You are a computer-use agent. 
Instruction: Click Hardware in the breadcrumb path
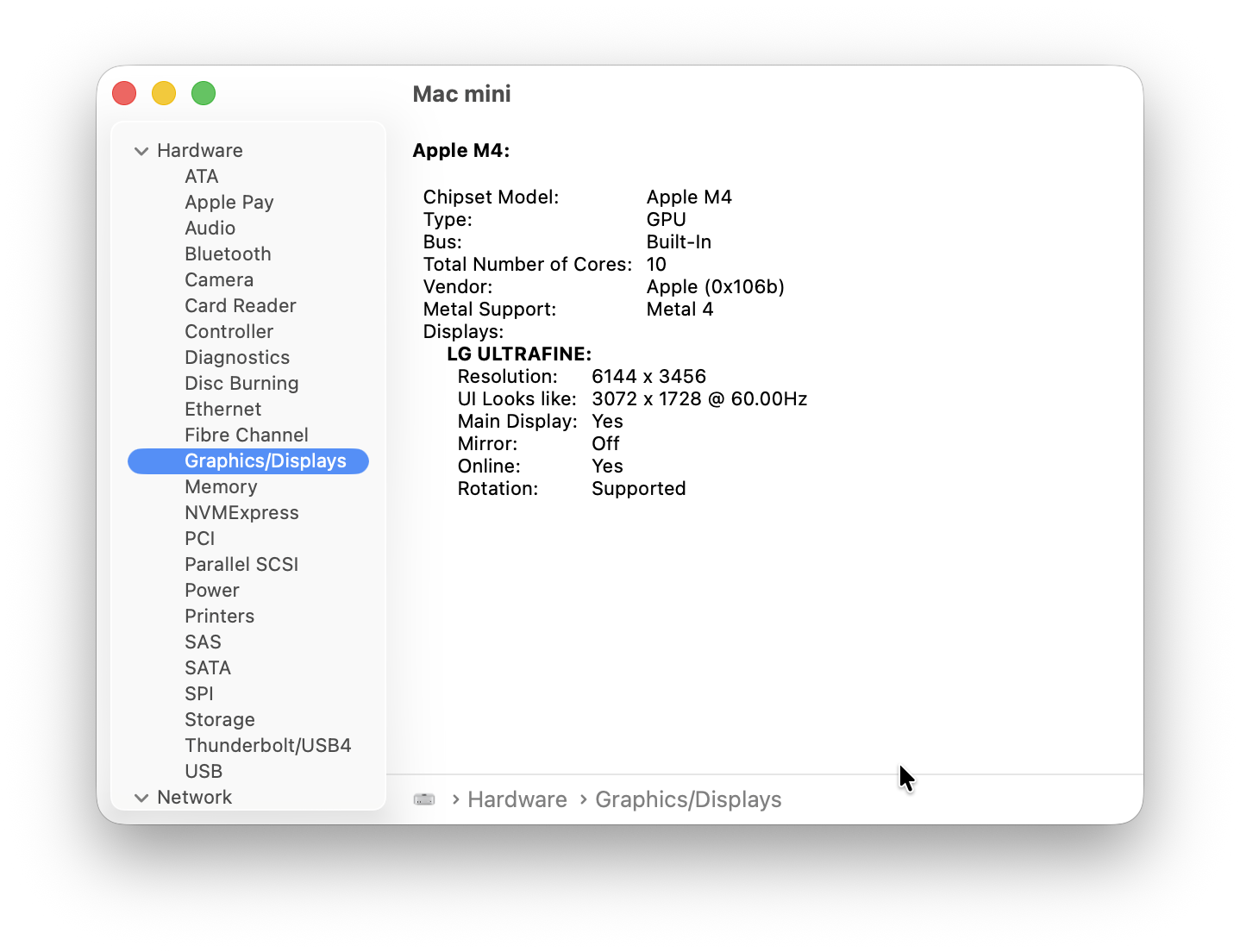pyautogui.click(x=517, y=799)
